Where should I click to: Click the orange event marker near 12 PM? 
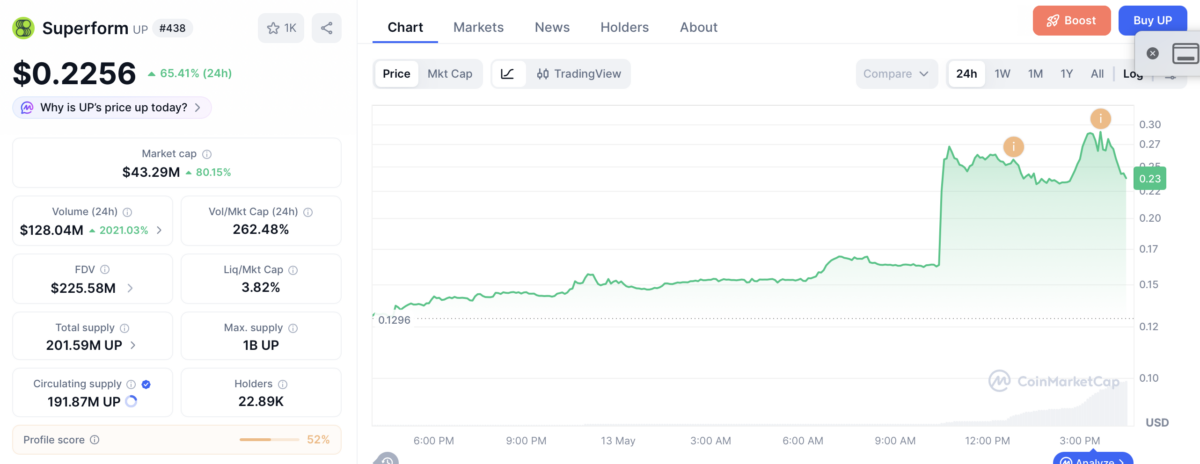(x=1014, y=147)
